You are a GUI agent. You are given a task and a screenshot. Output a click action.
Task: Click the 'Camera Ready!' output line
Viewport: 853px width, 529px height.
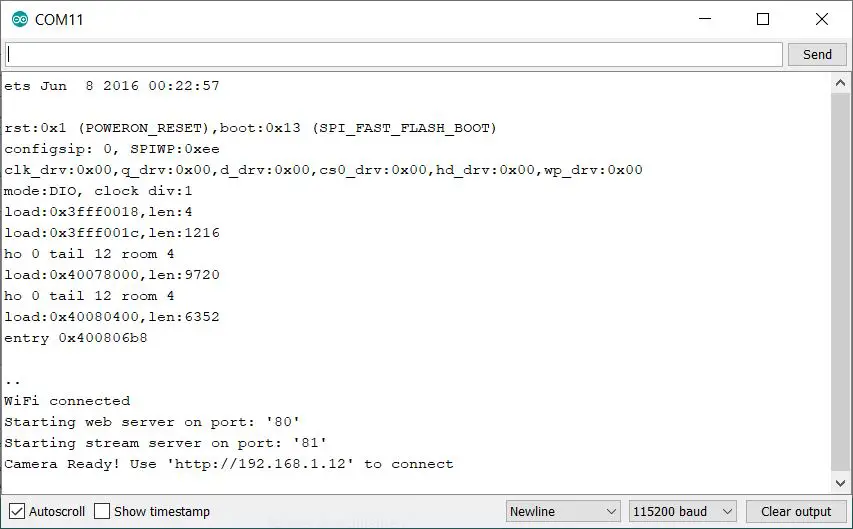pyautogui.click(x=228, y=464)
